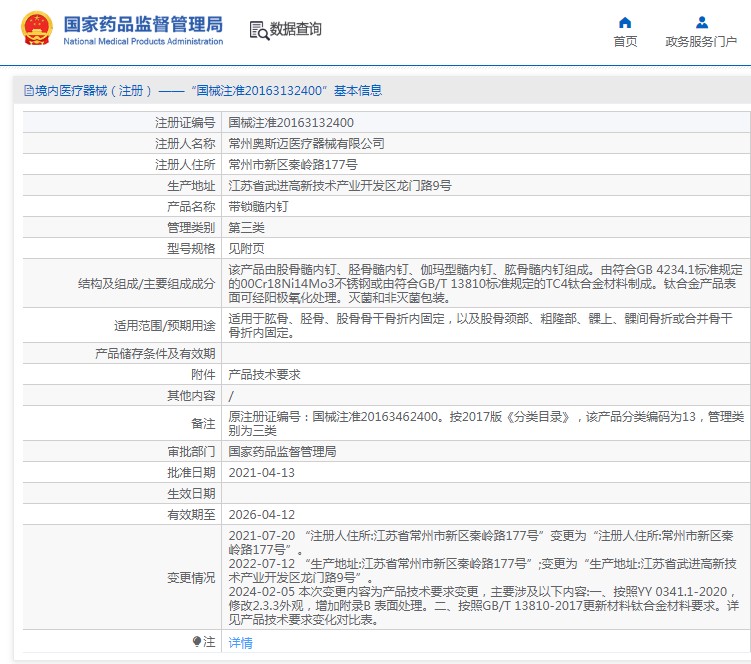Click National Medical Products Administration subtitle
This screenshot has width=751, height=664.
point(143,42)
